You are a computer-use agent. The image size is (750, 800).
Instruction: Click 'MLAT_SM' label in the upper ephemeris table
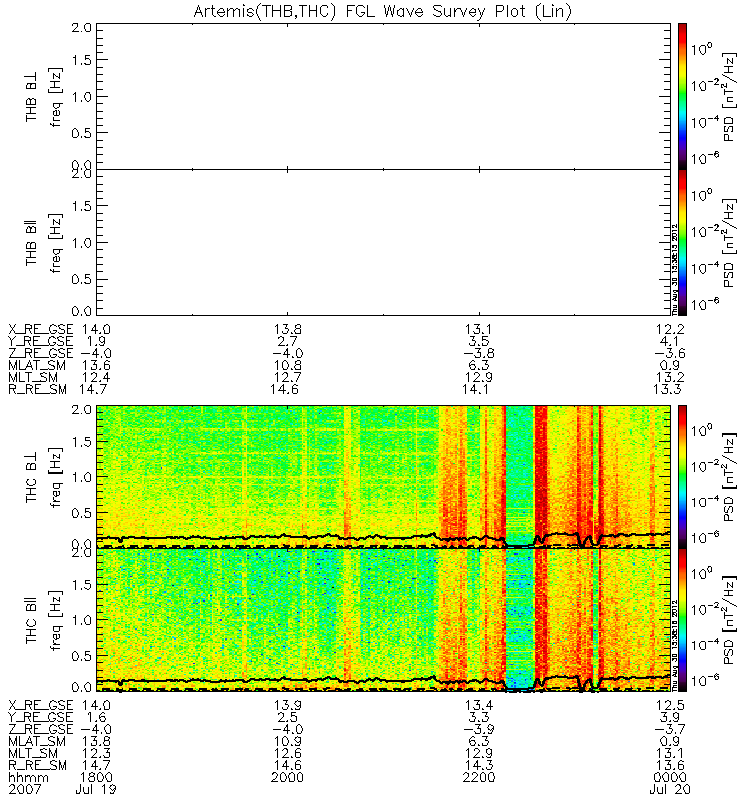(37, 365)
